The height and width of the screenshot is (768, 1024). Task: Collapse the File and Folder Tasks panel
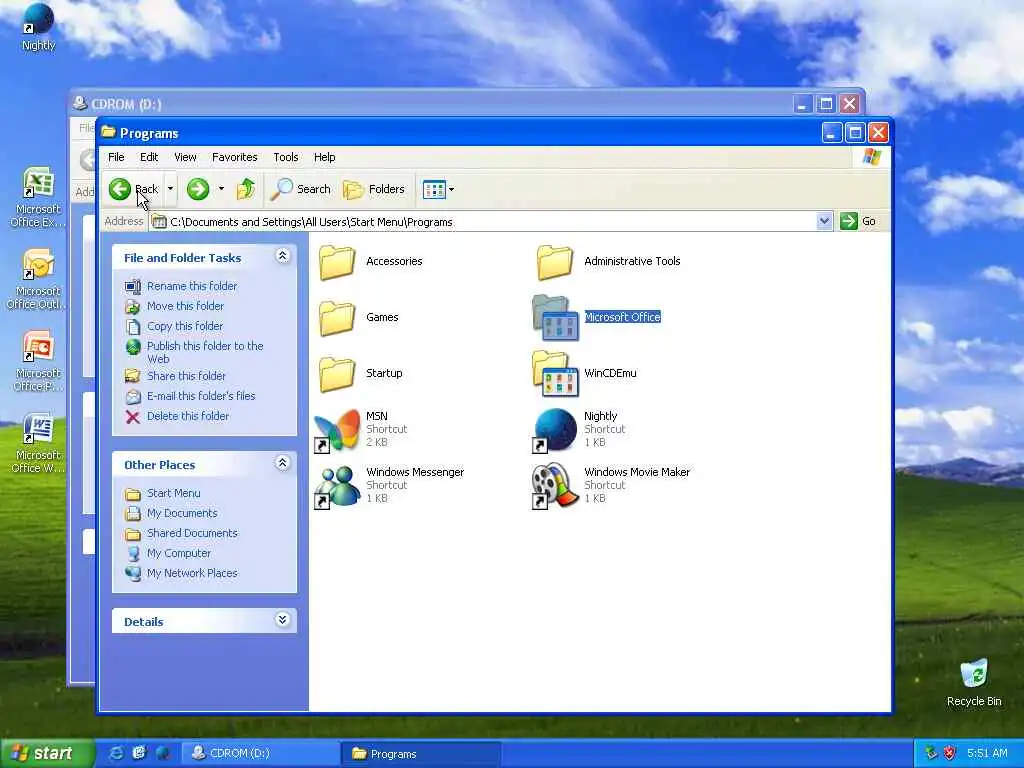click(282, 256)
